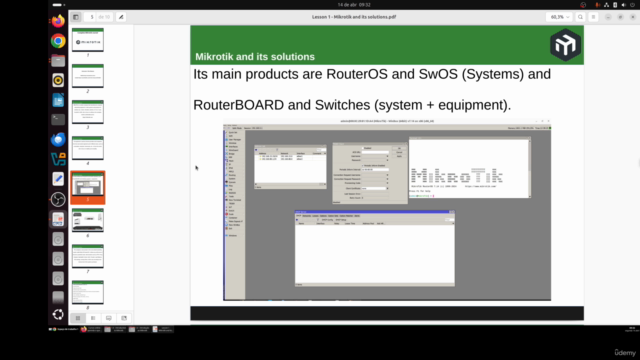The image size is (640, 360).
Task: Click the Activities indicator in top bar
Action: point(59,5)
